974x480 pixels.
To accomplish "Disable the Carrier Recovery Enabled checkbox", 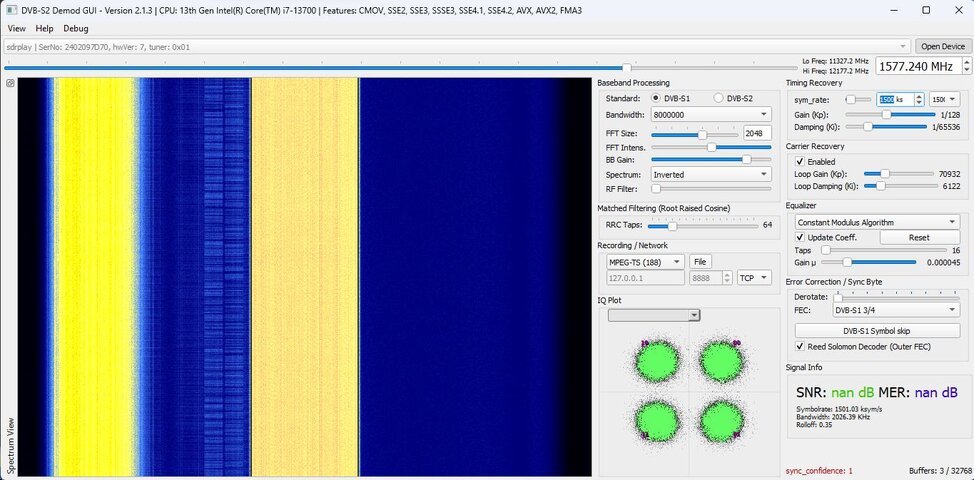I will (799, 161).
